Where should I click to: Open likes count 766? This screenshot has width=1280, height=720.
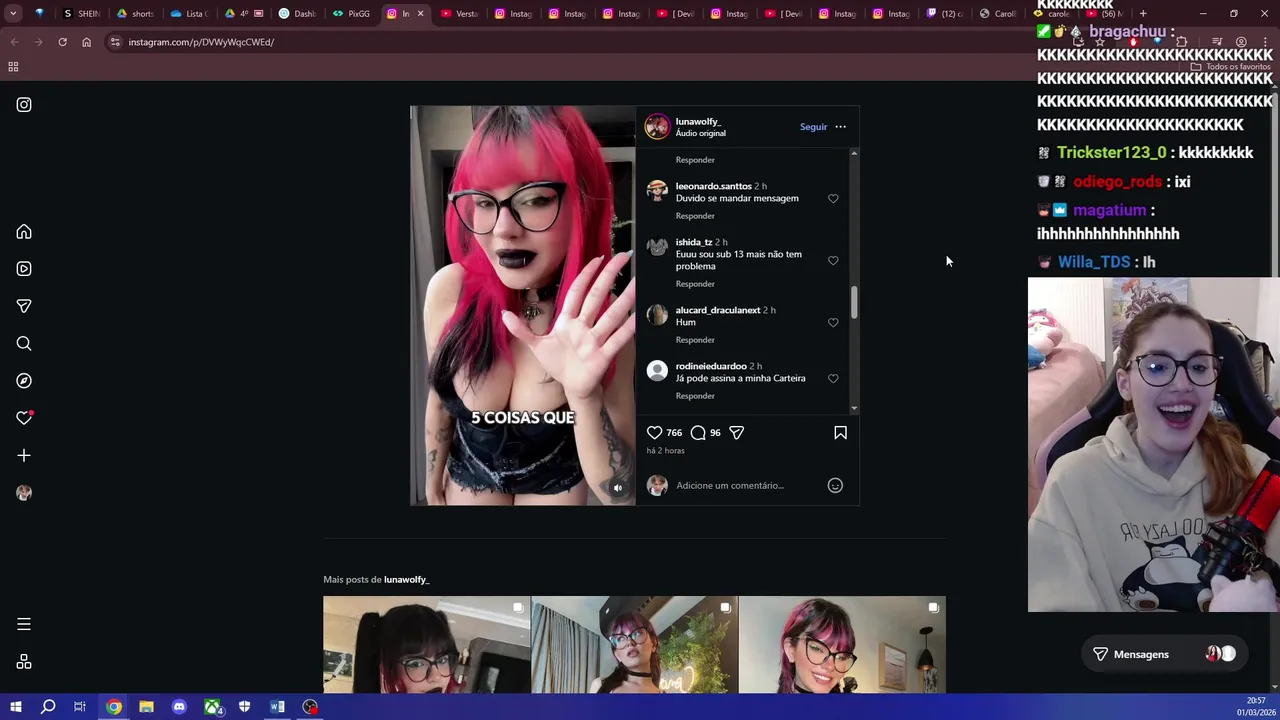[674, 433]
